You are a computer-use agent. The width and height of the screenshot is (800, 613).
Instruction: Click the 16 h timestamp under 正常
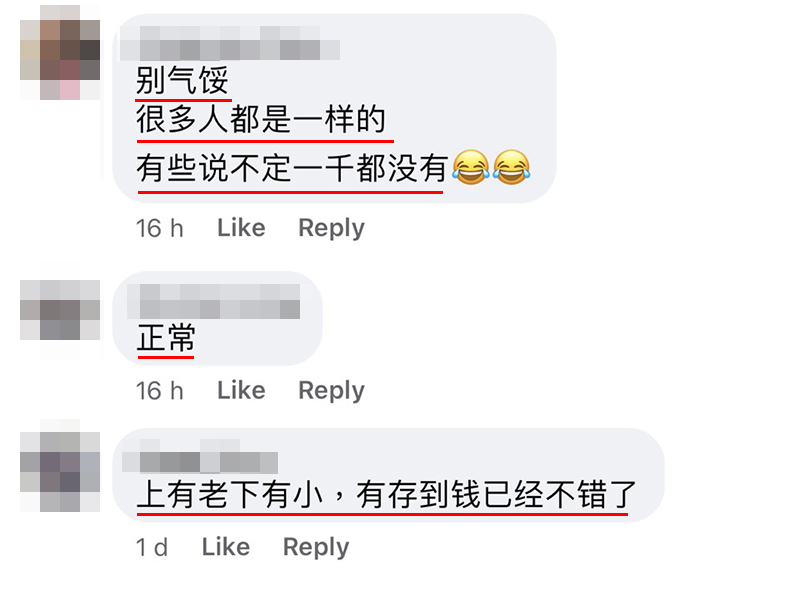[159, 391]
